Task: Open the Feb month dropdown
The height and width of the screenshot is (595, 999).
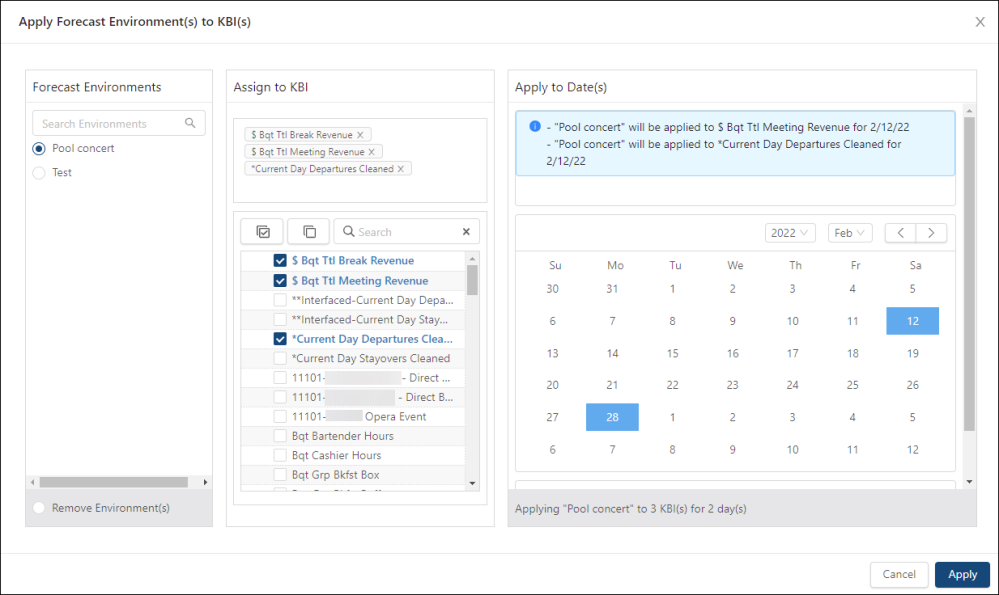Action: [850, 233]
